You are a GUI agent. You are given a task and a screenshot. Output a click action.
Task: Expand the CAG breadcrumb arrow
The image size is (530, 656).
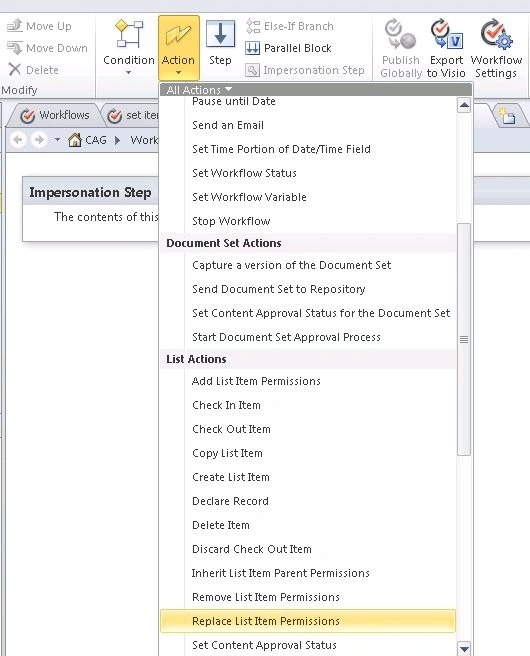point(118,140)
